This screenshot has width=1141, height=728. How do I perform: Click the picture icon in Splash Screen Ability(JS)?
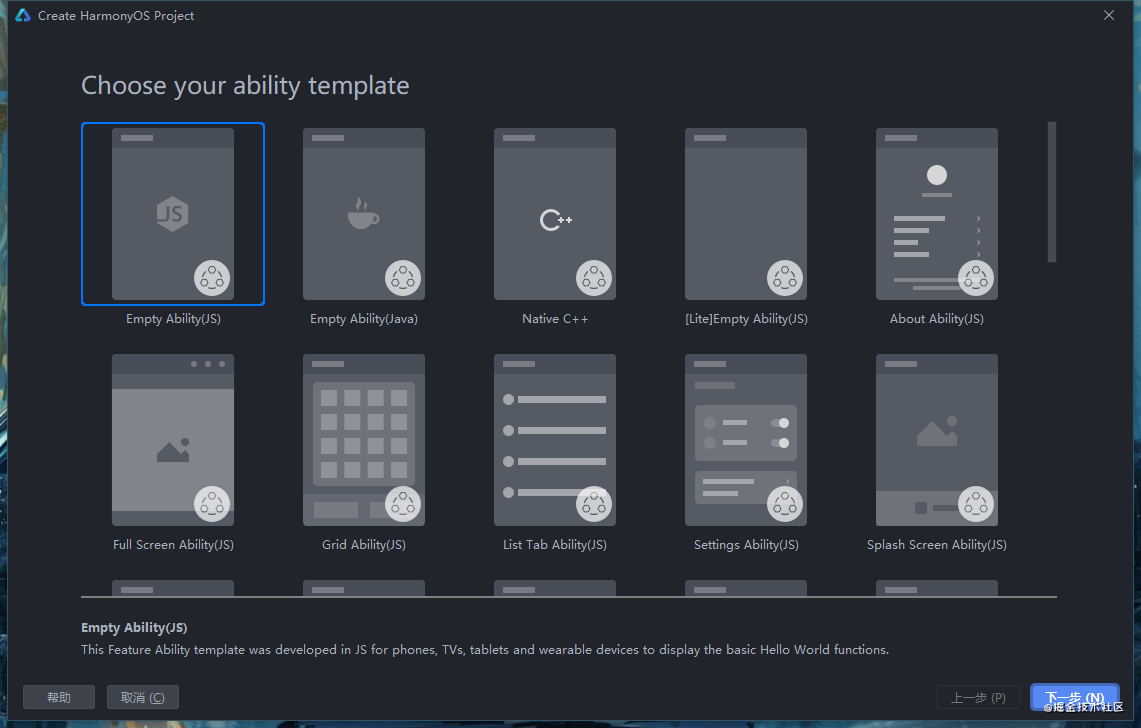click(937, 431)
